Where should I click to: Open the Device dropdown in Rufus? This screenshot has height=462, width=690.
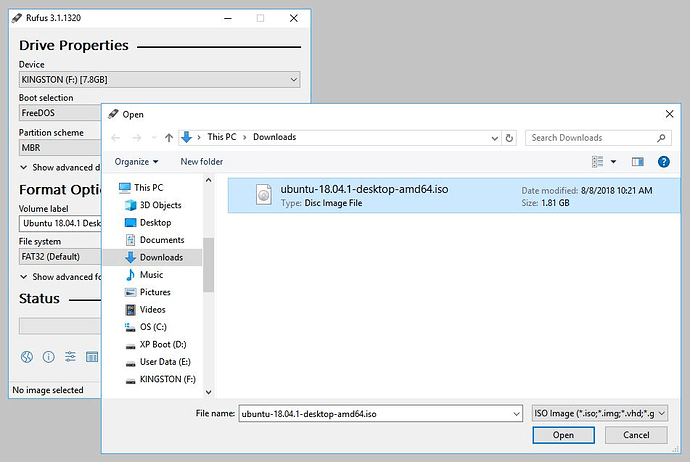[x=160, y=80]
